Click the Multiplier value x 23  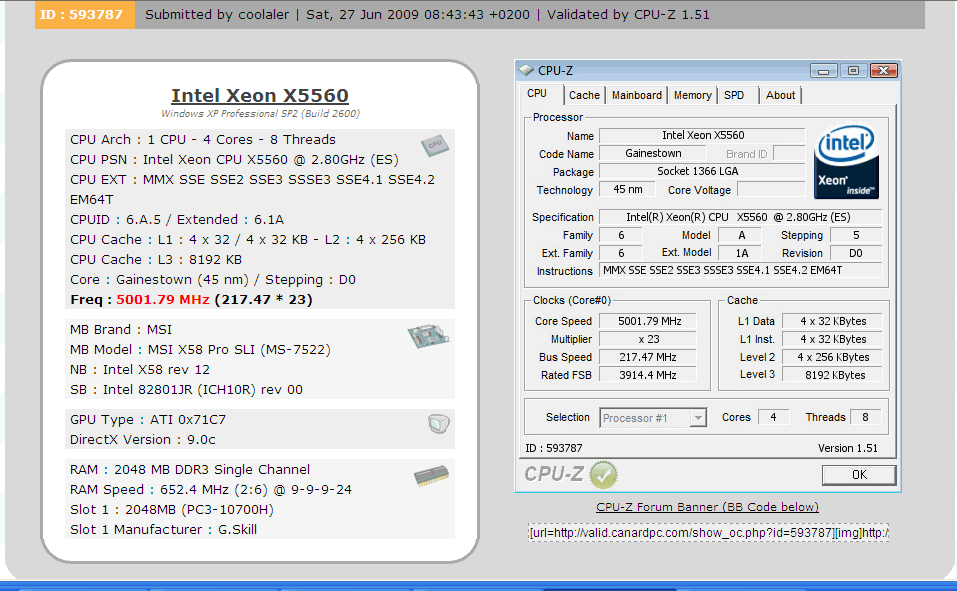click(648, 339)
